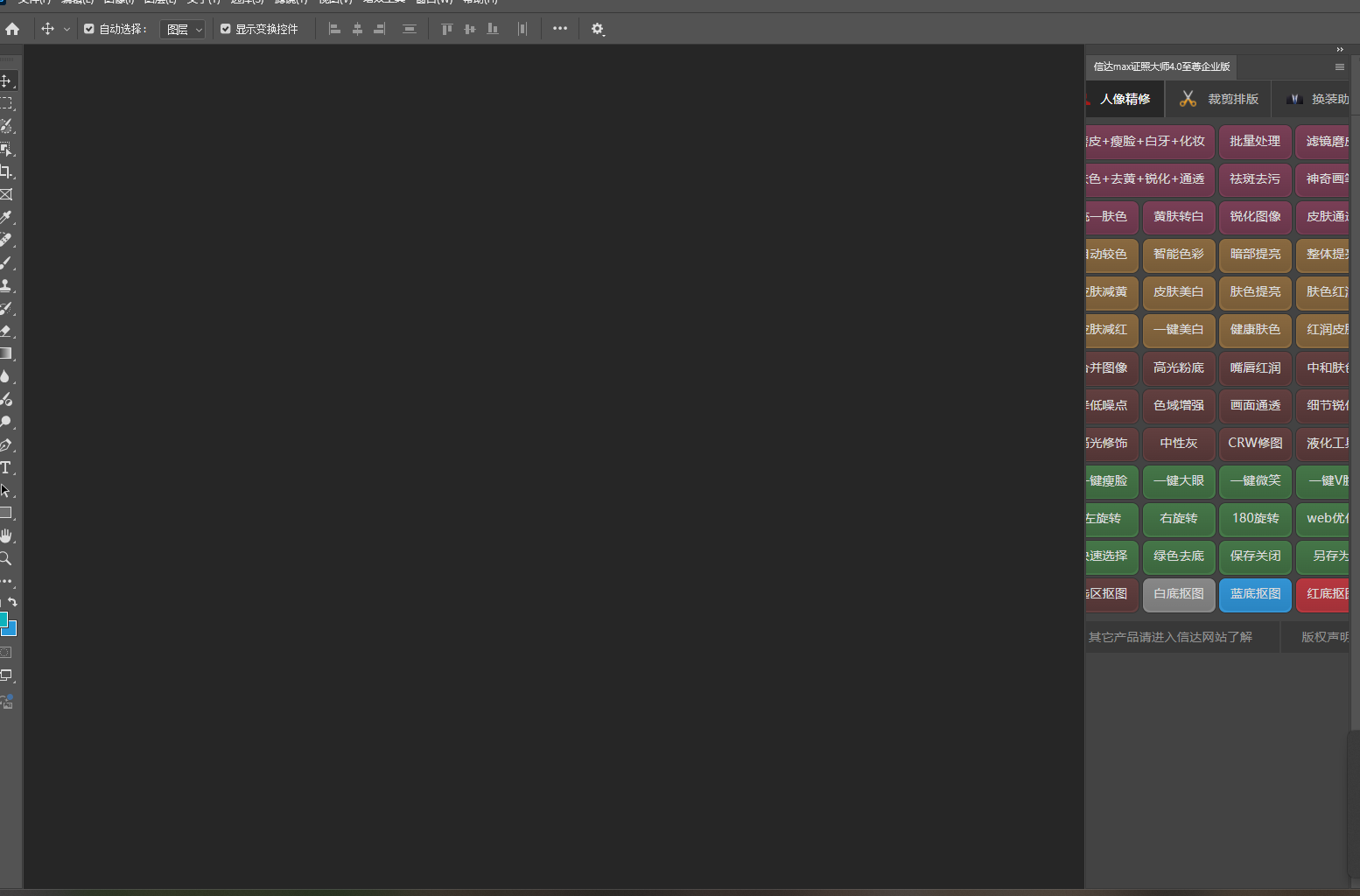Select the Hand tool
The image size is (1360, 896).
pyautogui.click(x=6, y=535)
